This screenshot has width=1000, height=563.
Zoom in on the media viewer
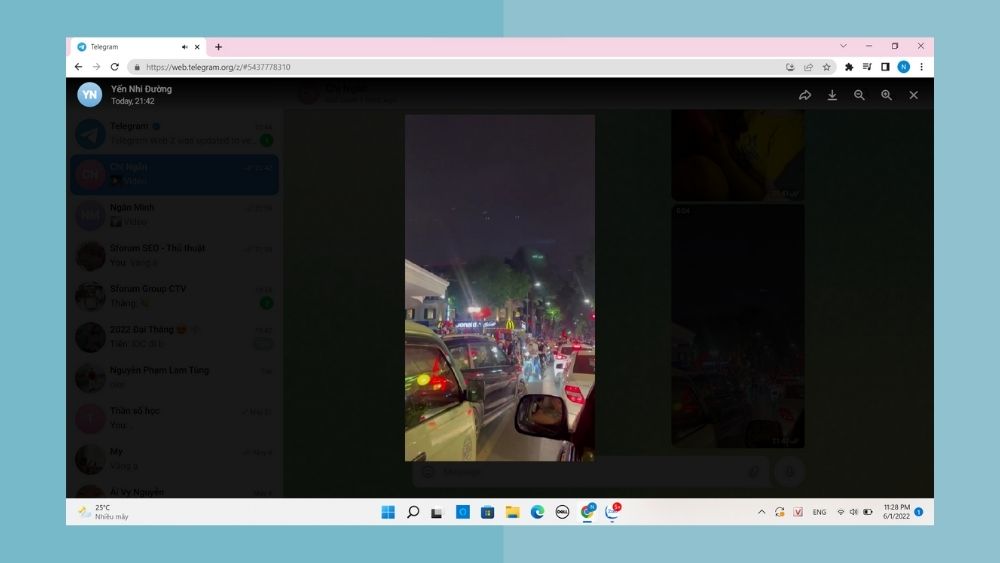click(x=886, y=95)
